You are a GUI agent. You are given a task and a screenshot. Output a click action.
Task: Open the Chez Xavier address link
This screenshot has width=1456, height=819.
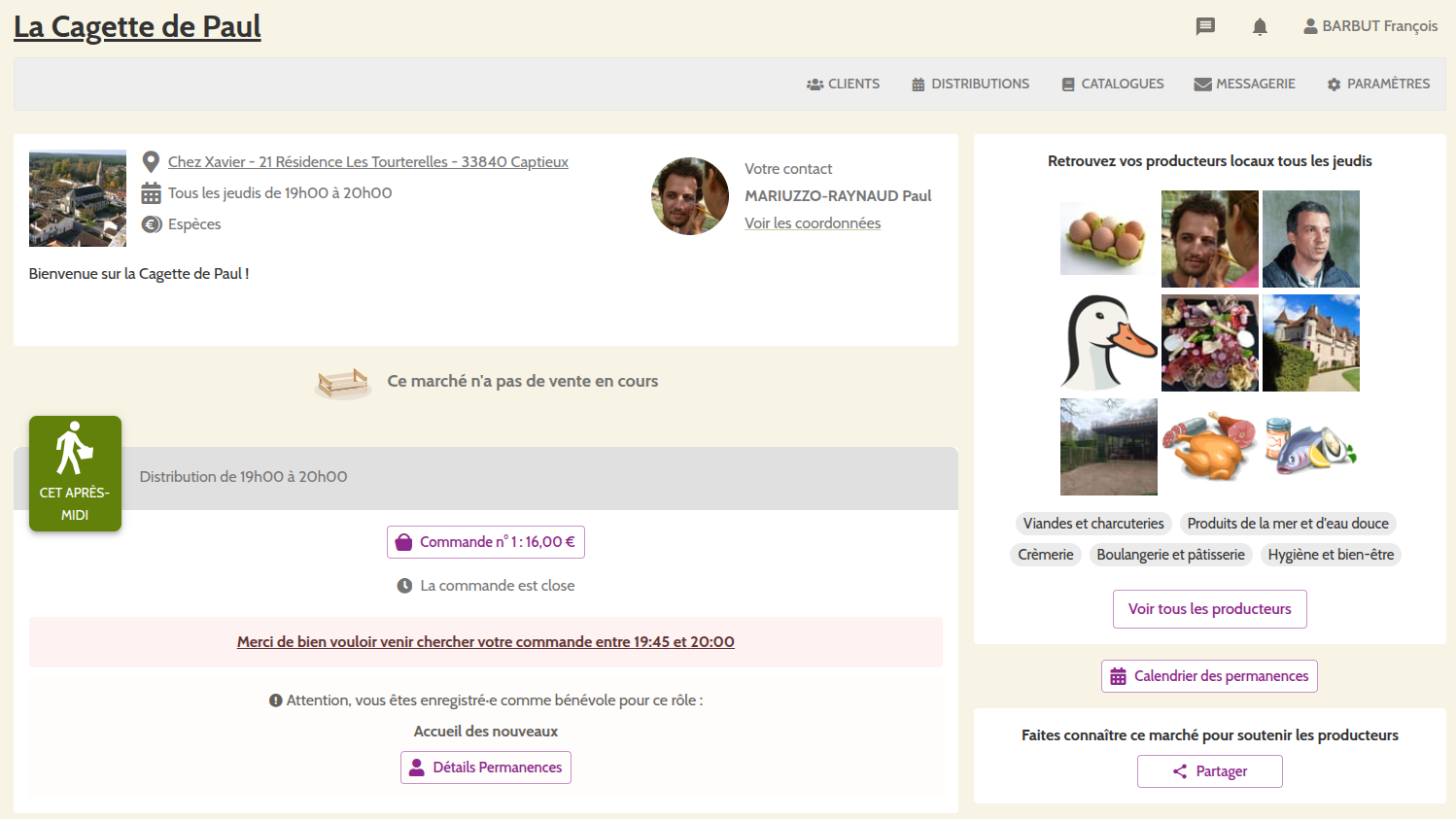(x=367, y=162)
